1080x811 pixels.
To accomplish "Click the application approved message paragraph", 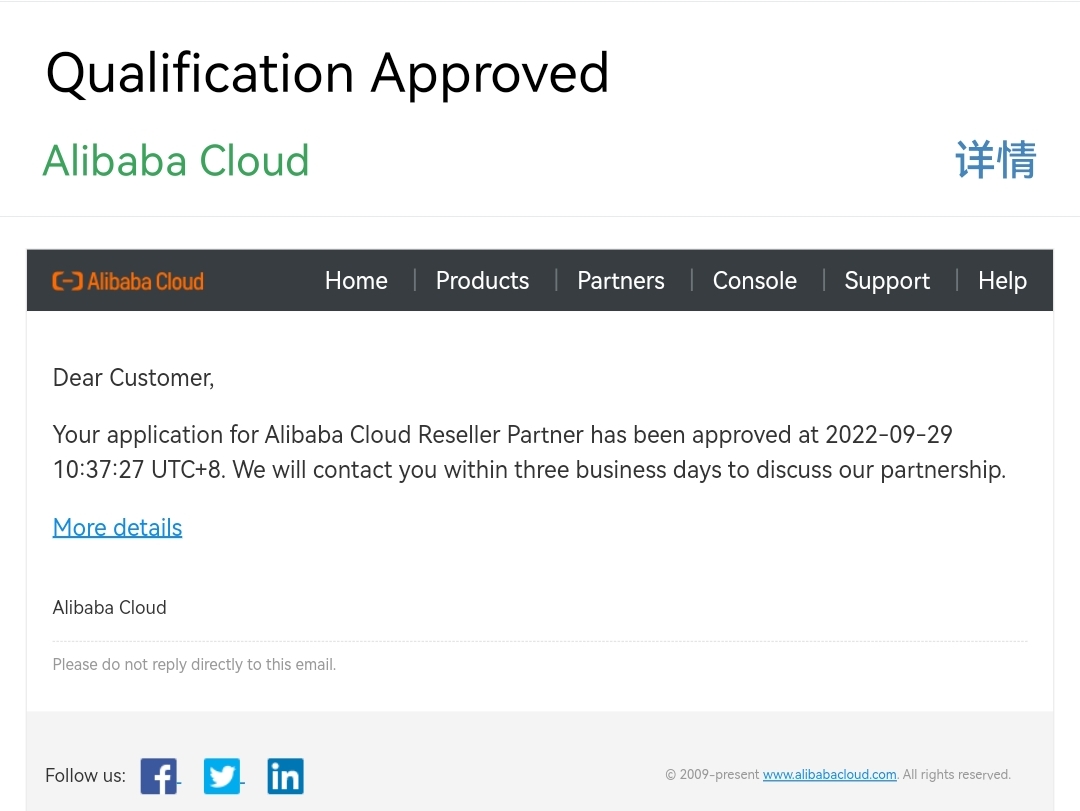I will click(x=528, y=452).
